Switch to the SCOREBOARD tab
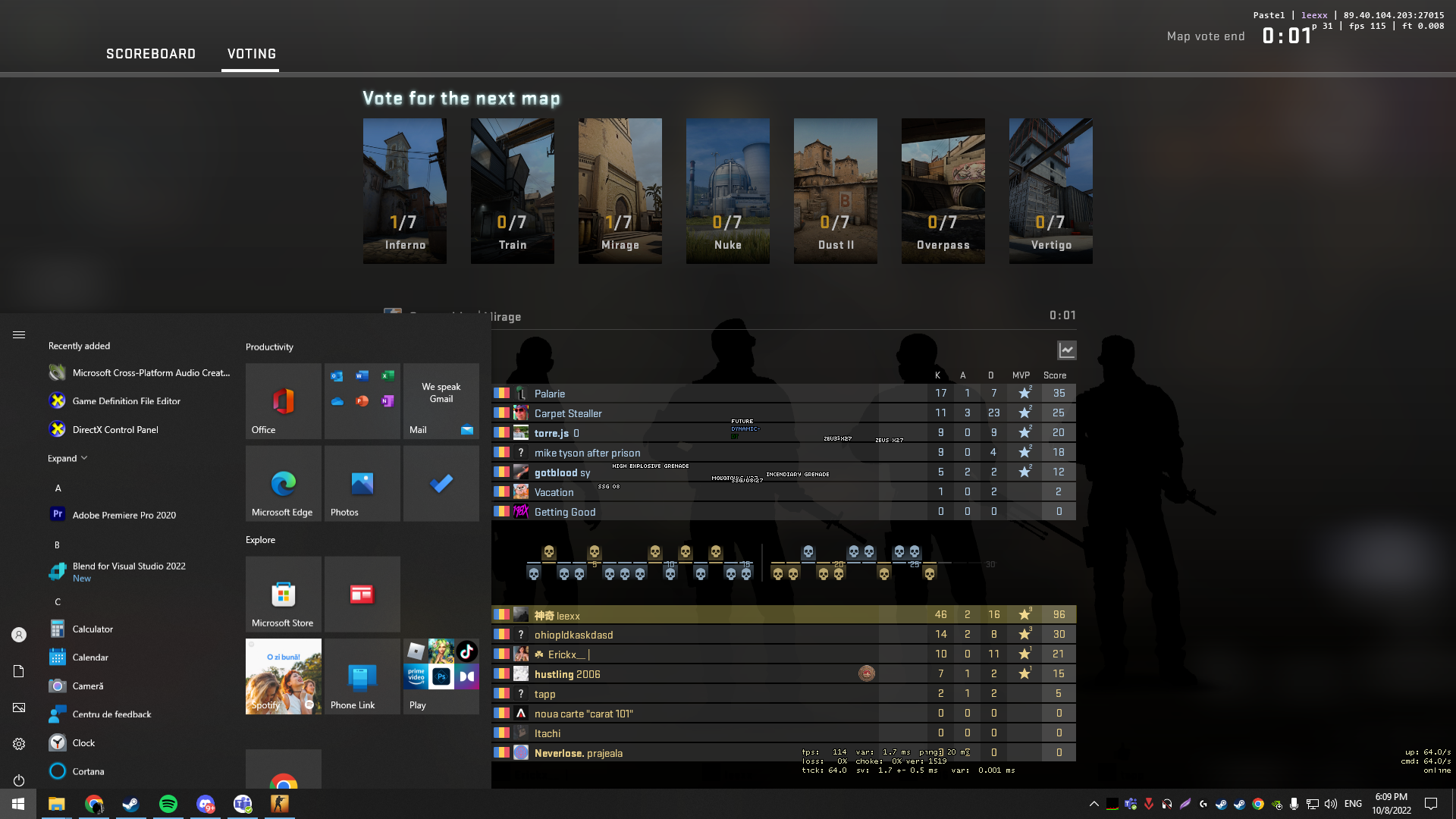Image resolution: width=1456 pixels, height=819 pixels. [151, 54]
